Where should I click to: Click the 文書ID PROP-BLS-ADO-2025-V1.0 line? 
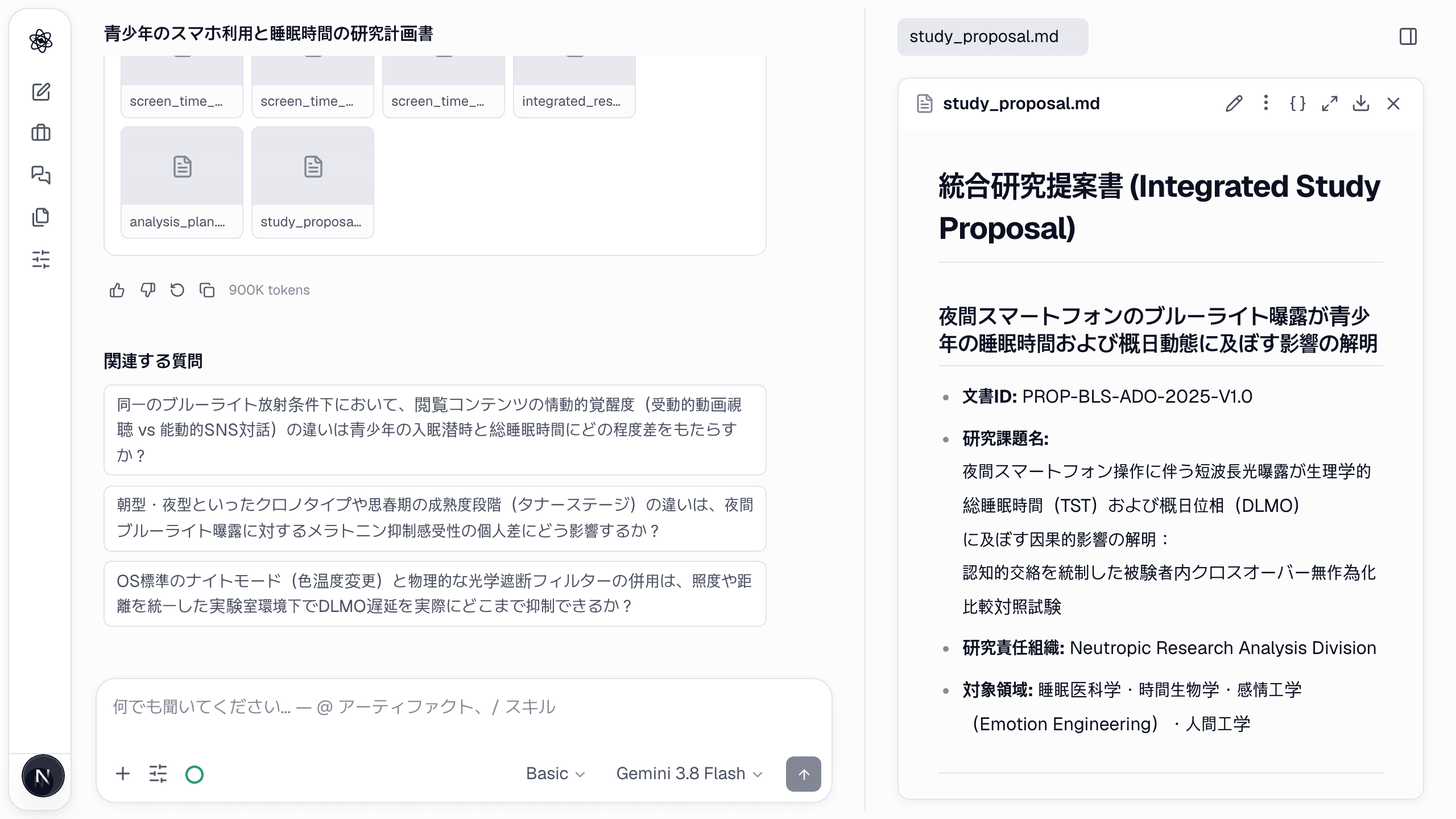tap(1107, 396)
